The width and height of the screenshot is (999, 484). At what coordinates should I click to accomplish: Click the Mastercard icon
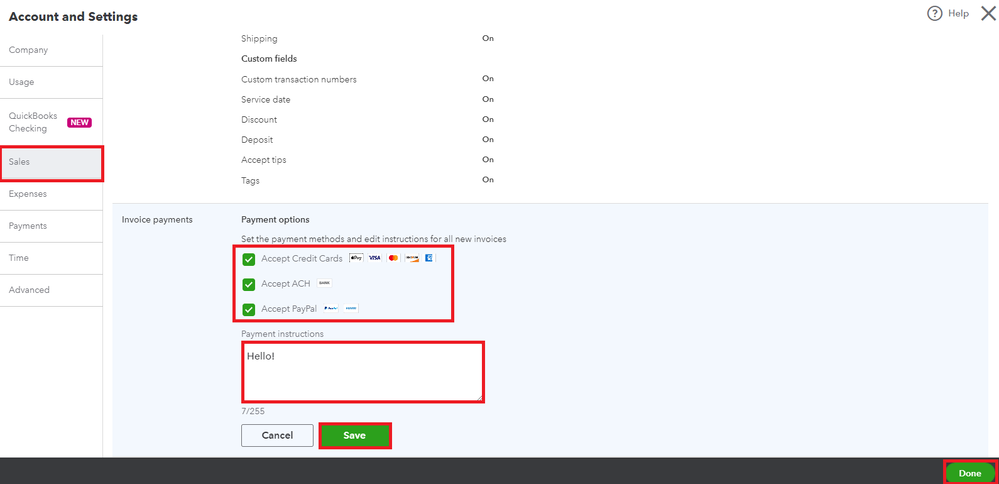[x=393, y=258]
